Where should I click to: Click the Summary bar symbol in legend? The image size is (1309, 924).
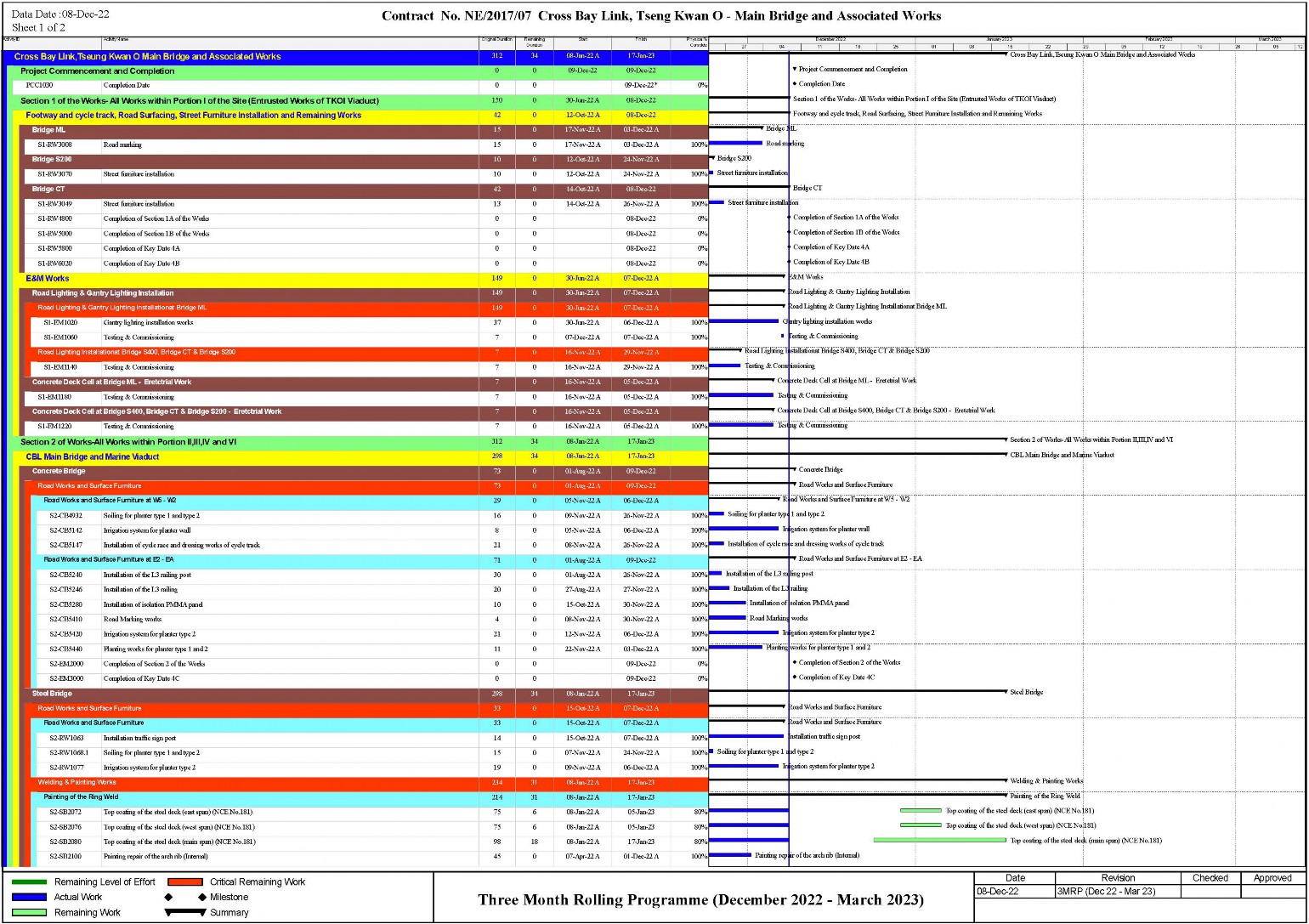coord(184,912)
